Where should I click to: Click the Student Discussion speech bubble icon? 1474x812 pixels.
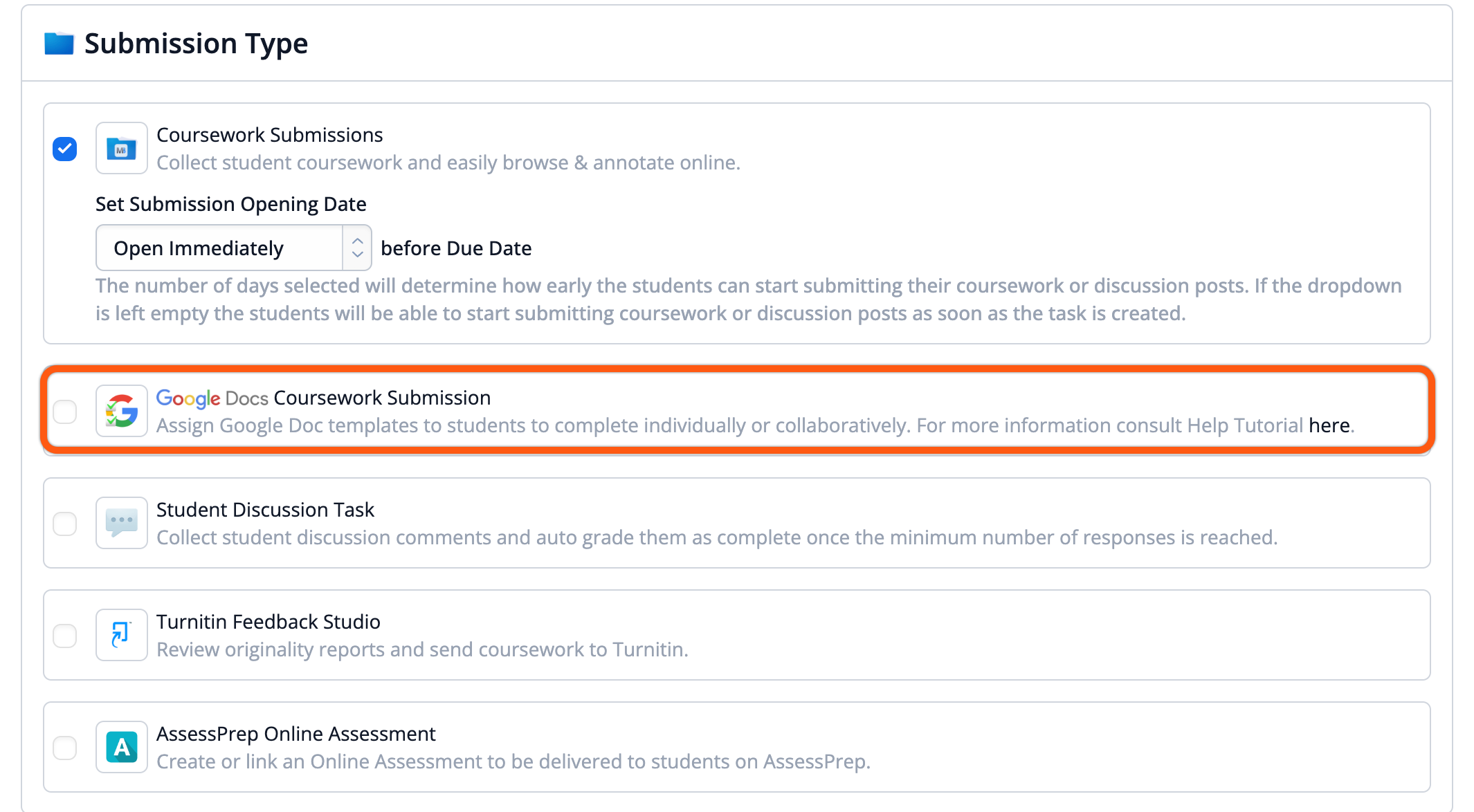coord(122,523)
